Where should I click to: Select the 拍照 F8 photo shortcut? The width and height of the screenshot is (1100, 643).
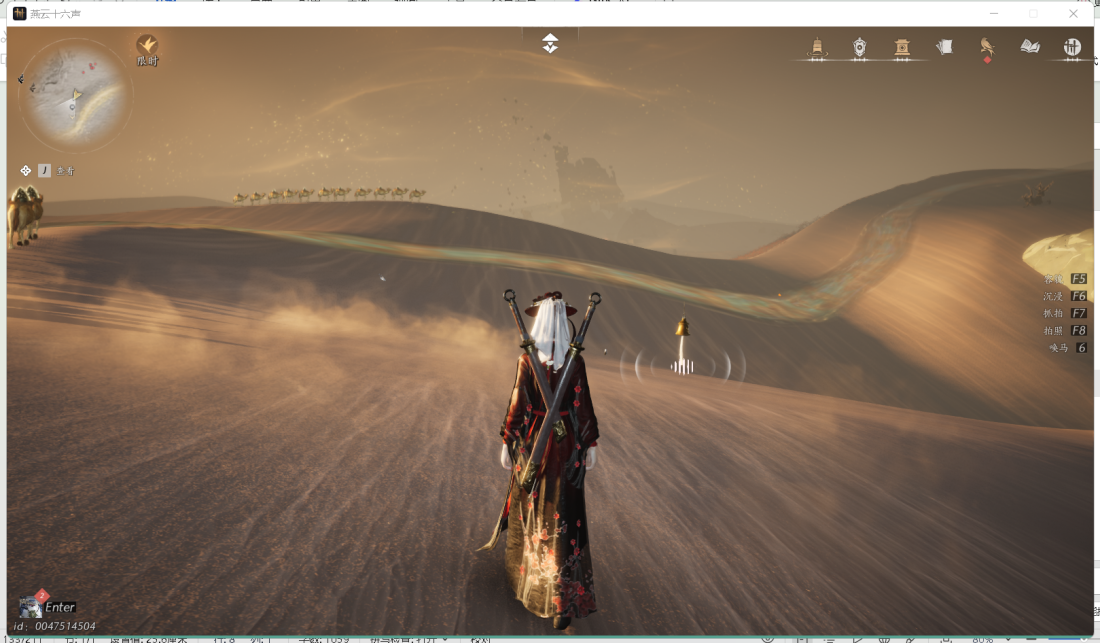[x=1065, y=330]
